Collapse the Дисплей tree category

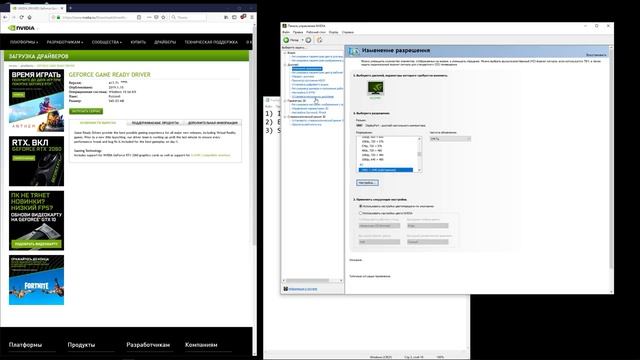pyautogui.click(x=285, y=64)
